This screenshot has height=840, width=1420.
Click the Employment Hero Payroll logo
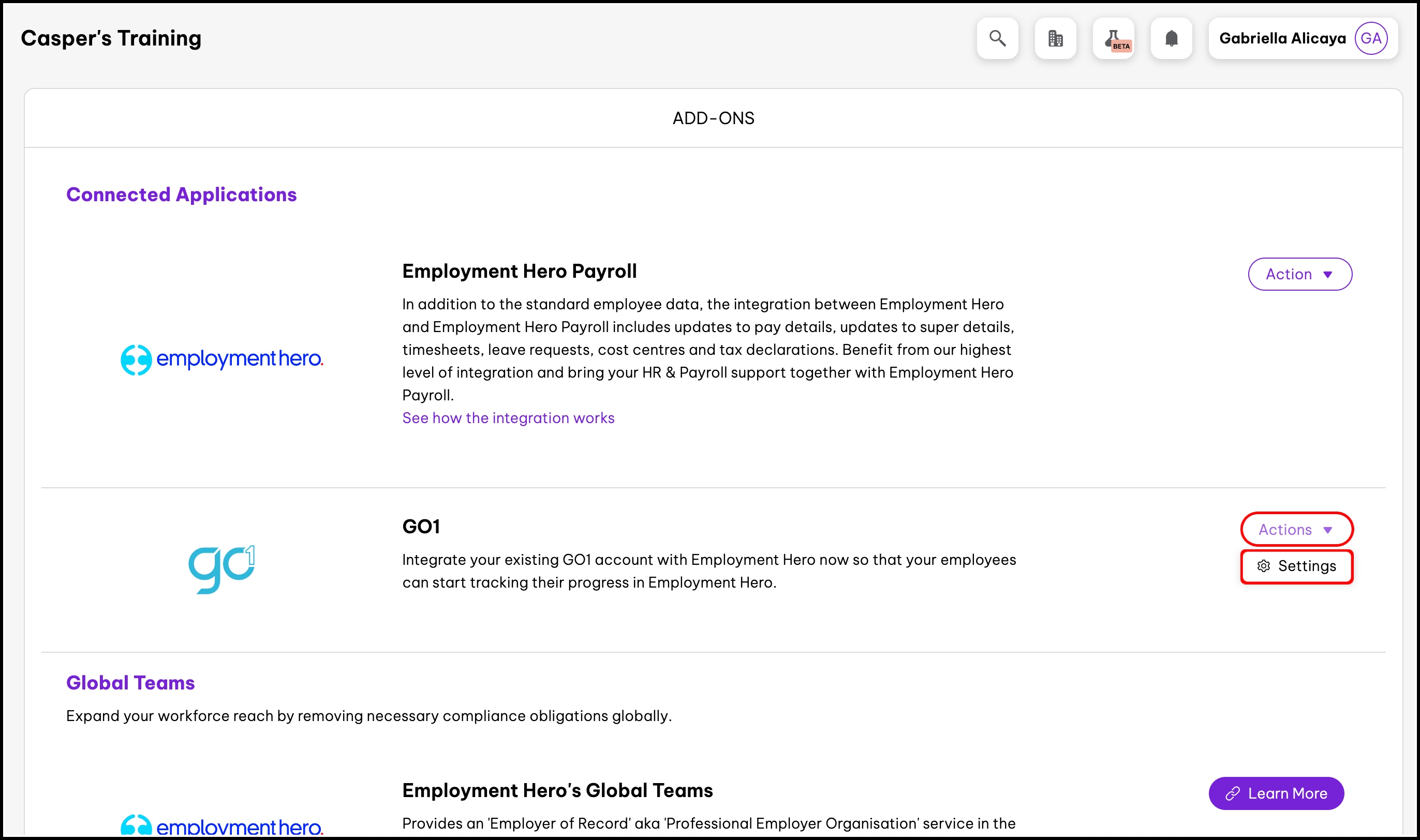coord(221,359)
